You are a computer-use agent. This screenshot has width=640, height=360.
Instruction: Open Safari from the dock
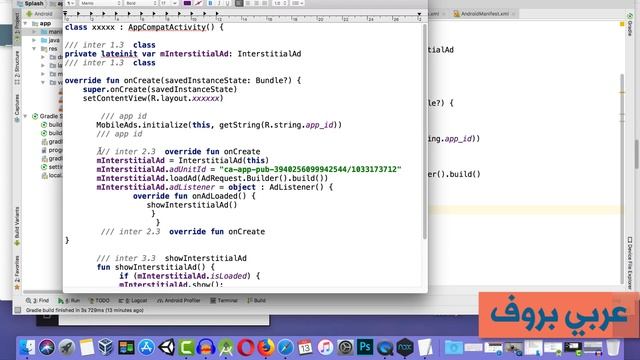tap(285, 347)
